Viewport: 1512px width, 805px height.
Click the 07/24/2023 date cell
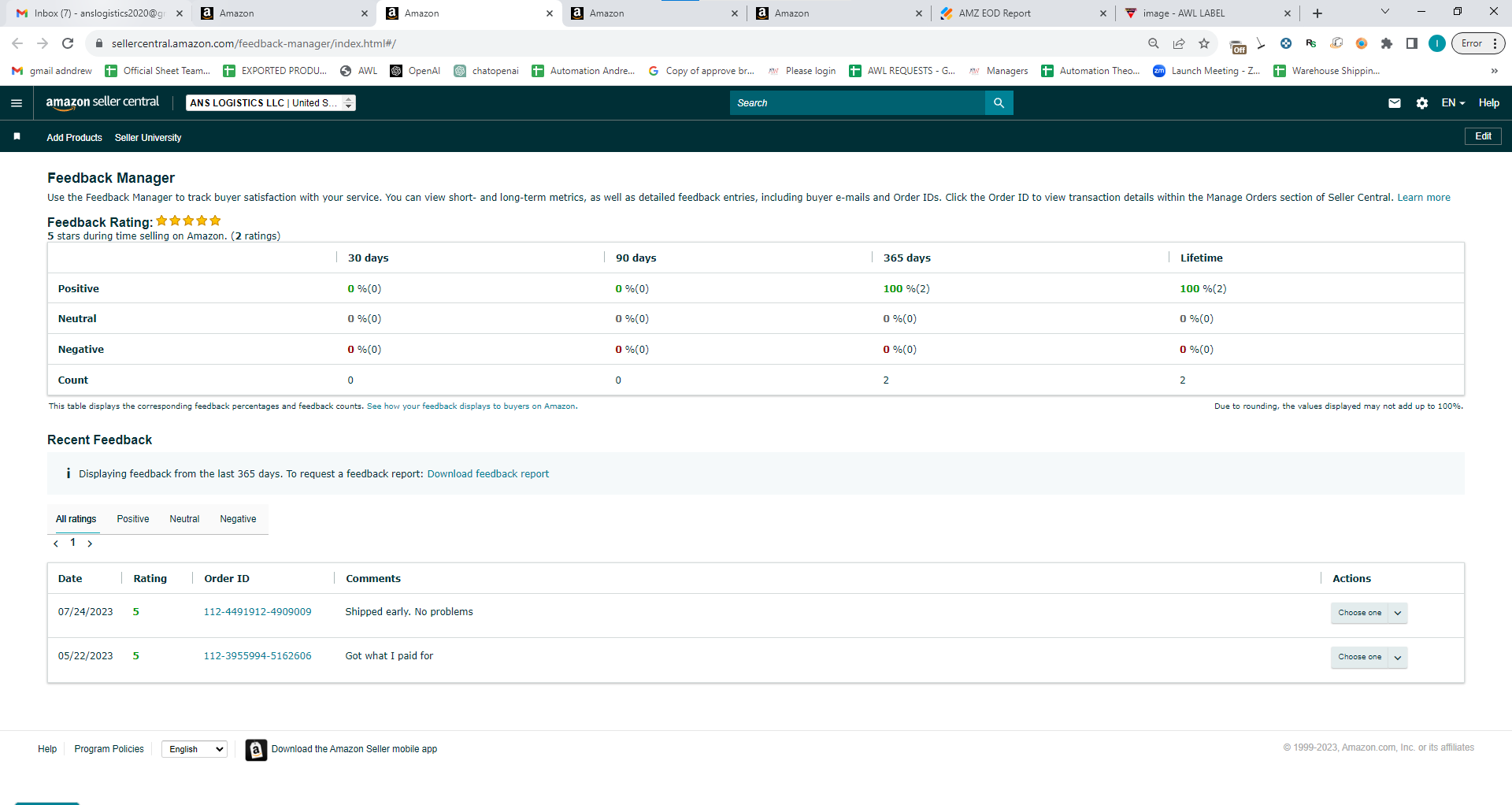[86, 612]
